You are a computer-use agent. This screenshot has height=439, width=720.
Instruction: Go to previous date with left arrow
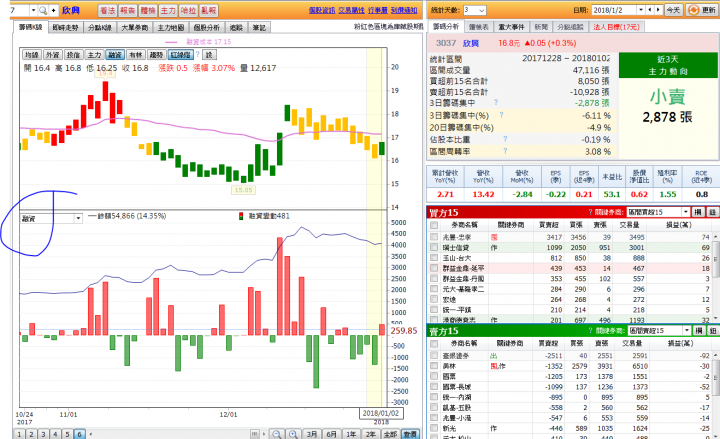click(x=650, y=10)
